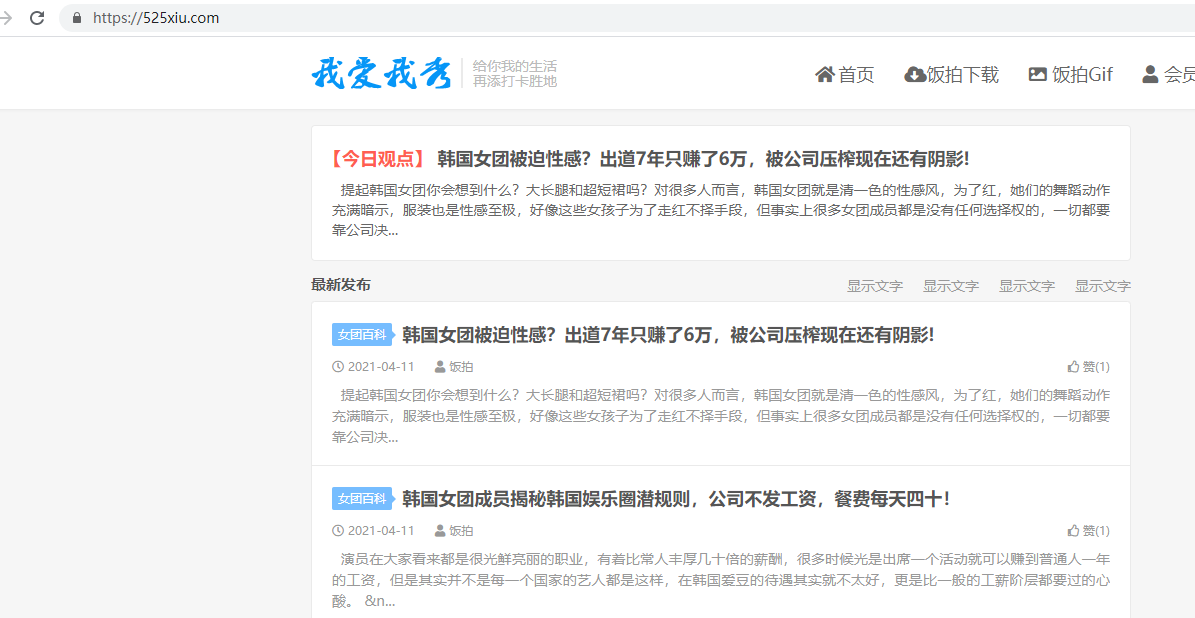The width and height of the screenshot is (1195, 618).
Task: Open the 饭拍下载 navigation menu item
Action: [962, 75]
